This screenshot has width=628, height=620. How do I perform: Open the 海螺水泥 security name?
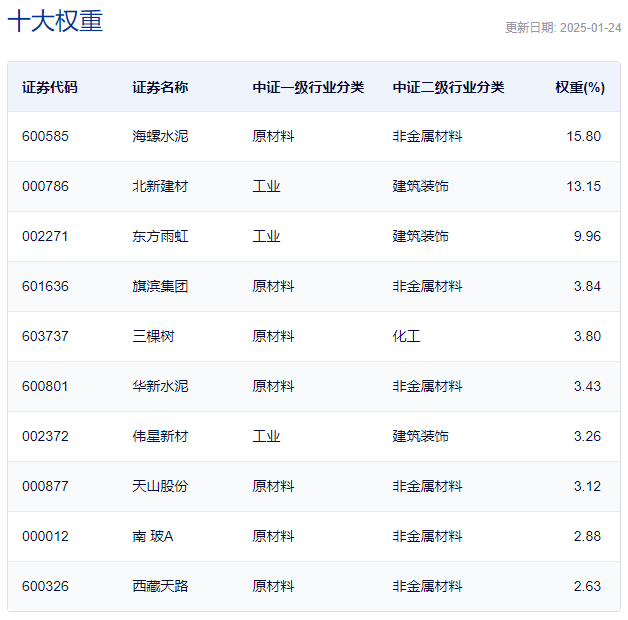160,136
